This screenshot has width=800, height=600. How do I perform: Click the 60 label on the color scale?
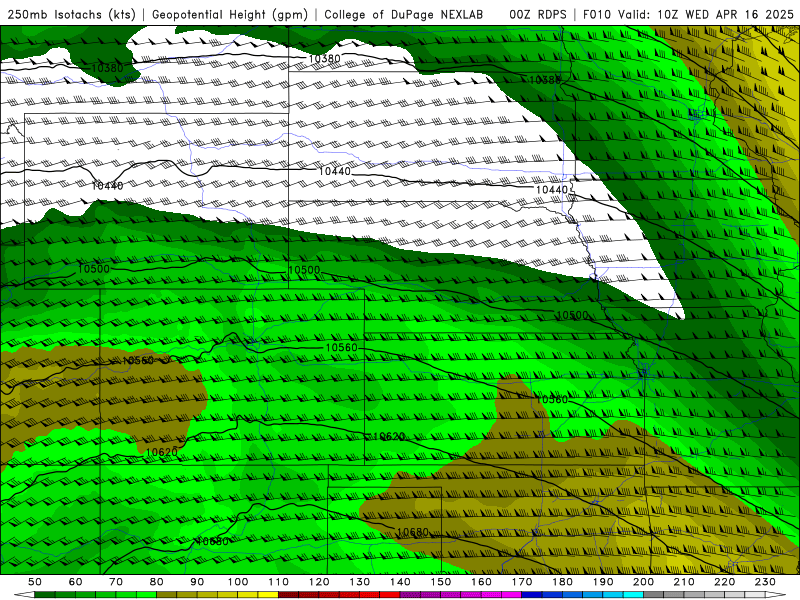[x=75, y=582]
